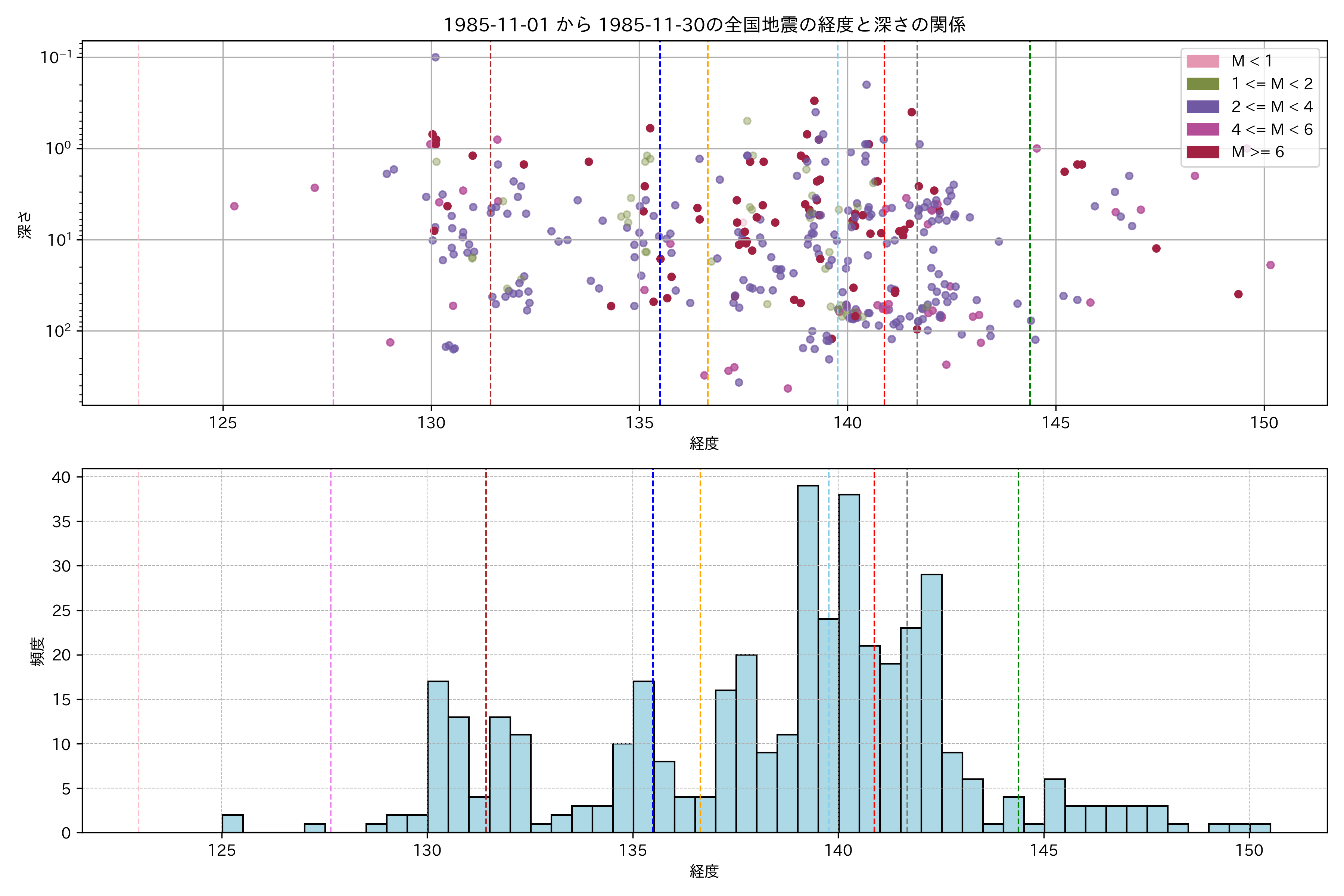Click the leftmost magenta scatter point near 125
This screenshot has width=1344, height=896.
pos(234,206)
